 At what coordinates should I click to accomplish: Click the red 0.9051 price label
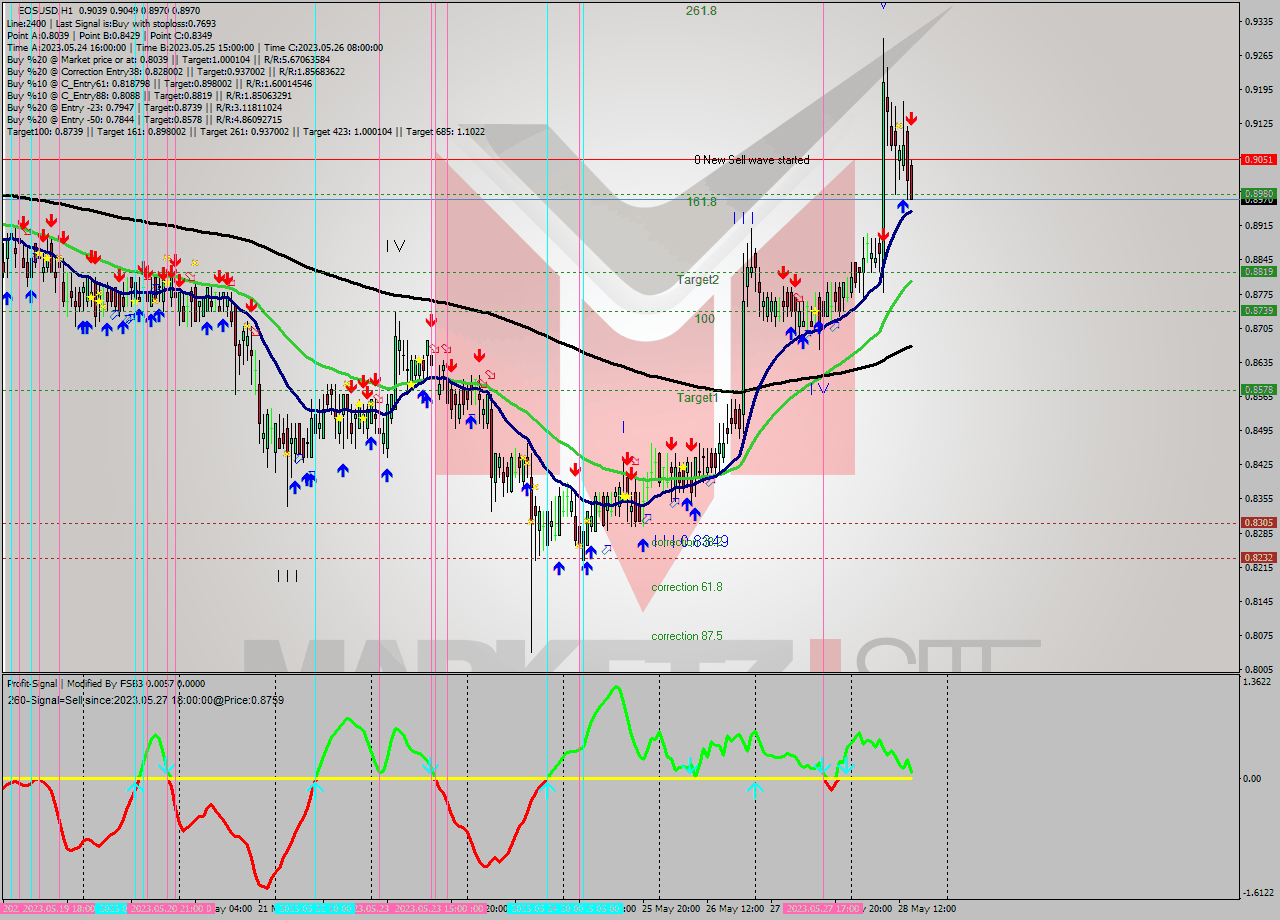click(x=1257, y=159)
